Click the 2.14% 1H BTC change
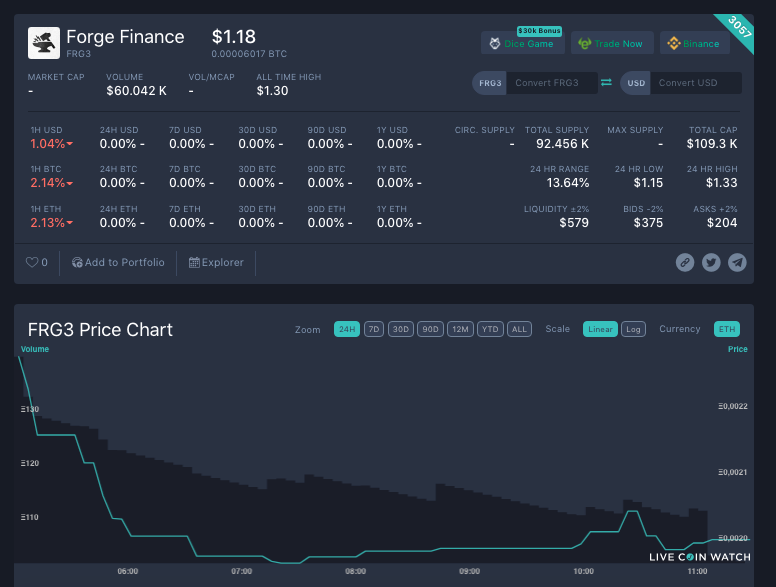776x587 pixels. (x=51, y=183)
